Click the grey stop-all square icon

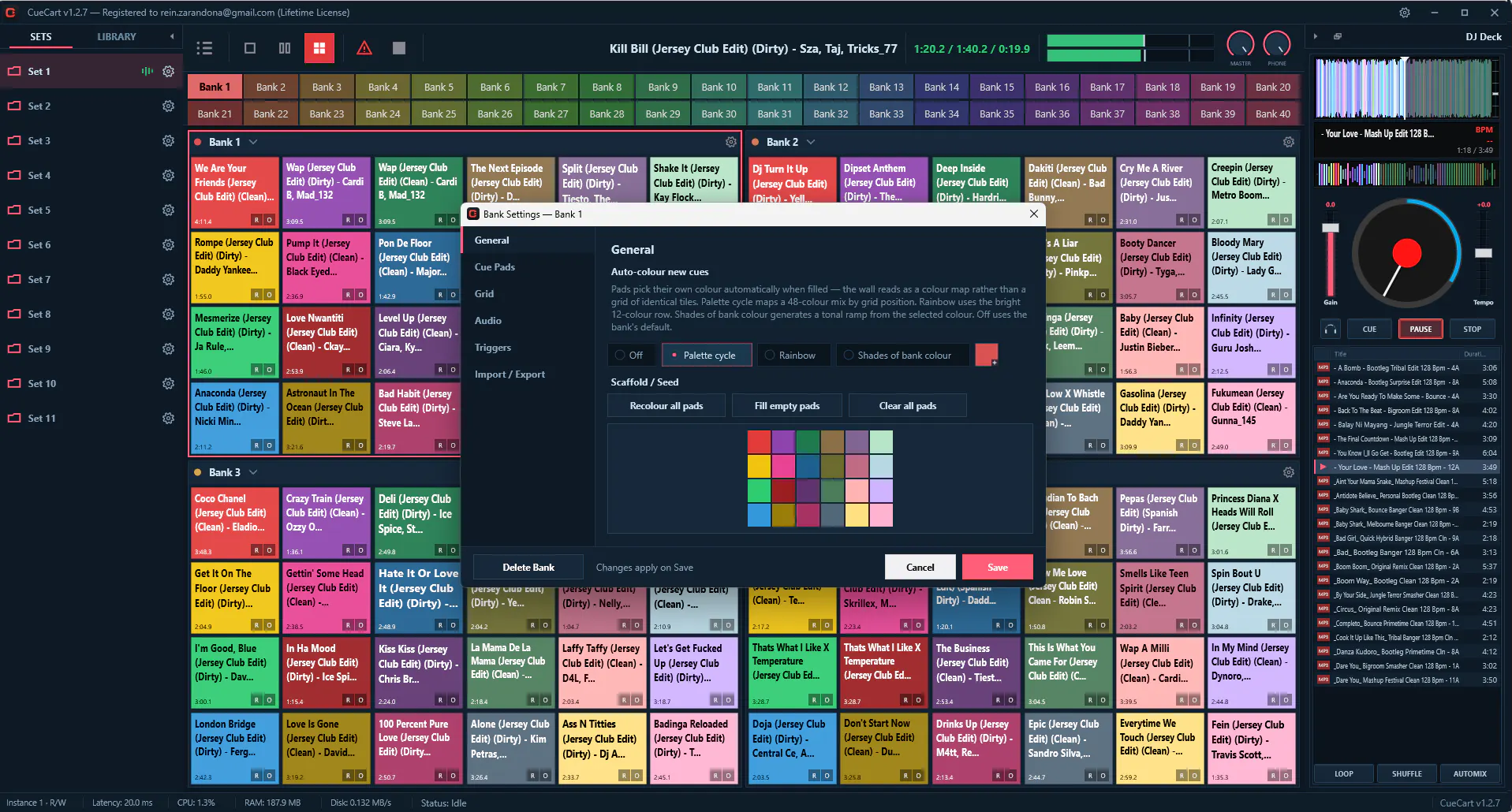coord(399,48)
